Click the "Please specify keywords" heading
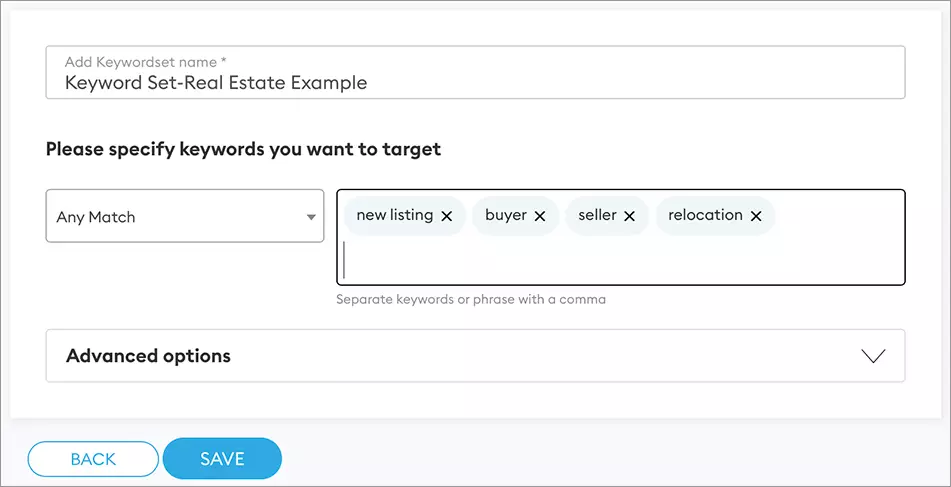Image resolution: width=951 pixels, height=487 pixels. click(x=243, y=150)
